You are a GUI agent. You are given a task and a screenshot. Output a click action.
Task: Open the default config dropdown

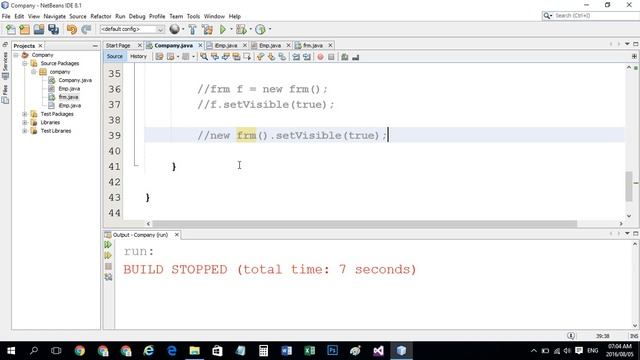[x=132, y=29]
